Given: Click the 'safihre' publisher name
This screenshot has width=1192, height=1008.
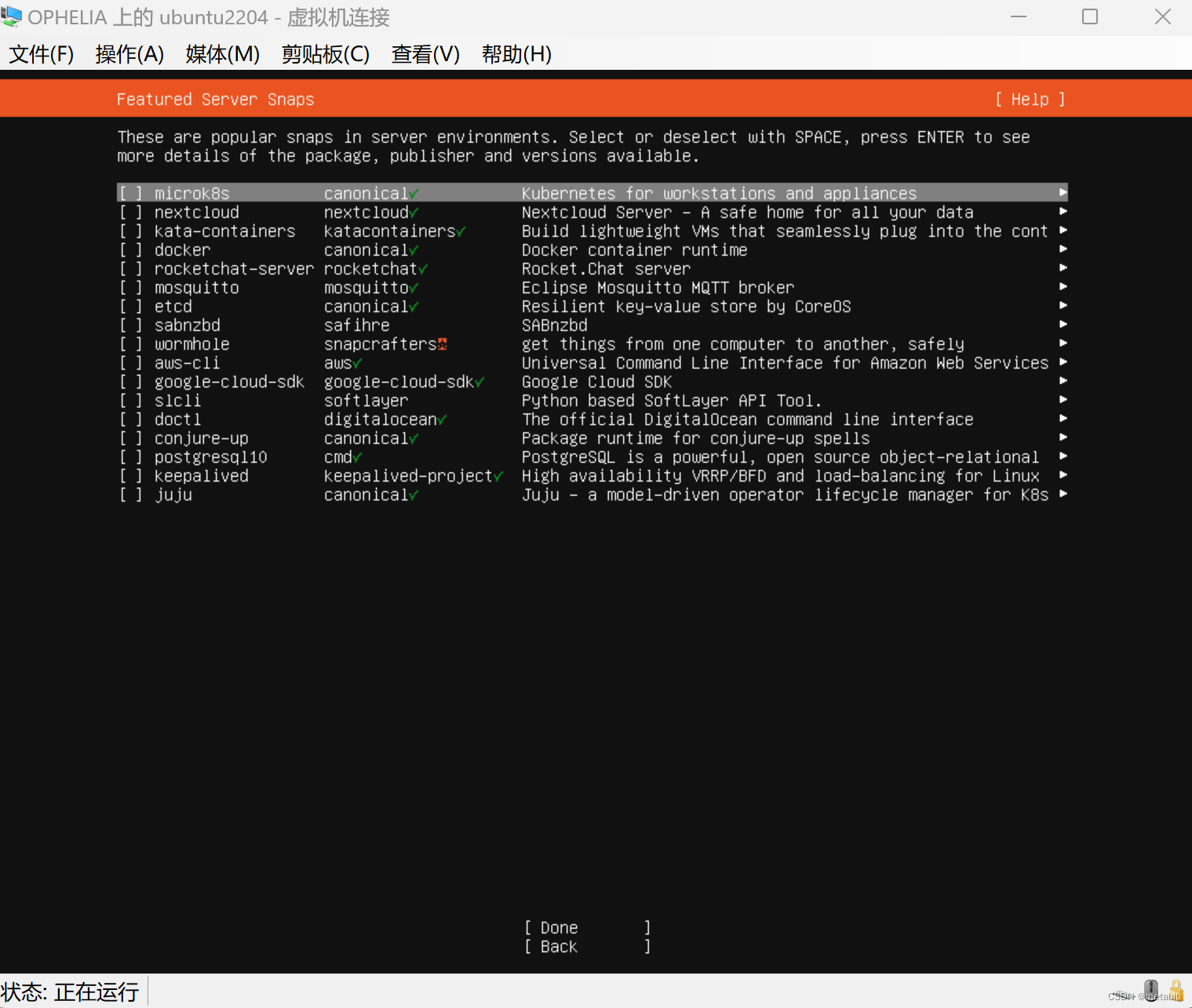Looking at the screenshot, I should (357, 325).
